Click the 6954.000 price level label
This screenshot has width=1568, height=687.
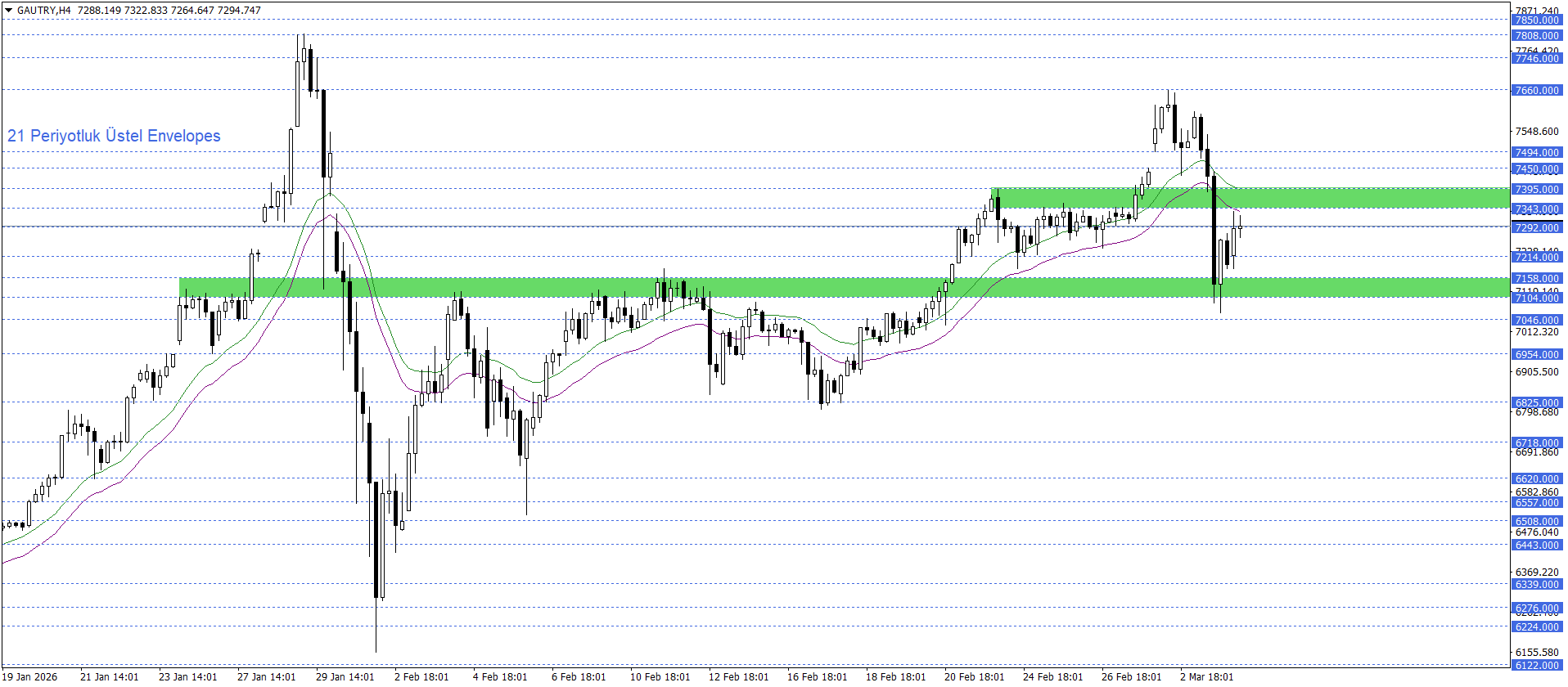click(x=1536, y=355)
